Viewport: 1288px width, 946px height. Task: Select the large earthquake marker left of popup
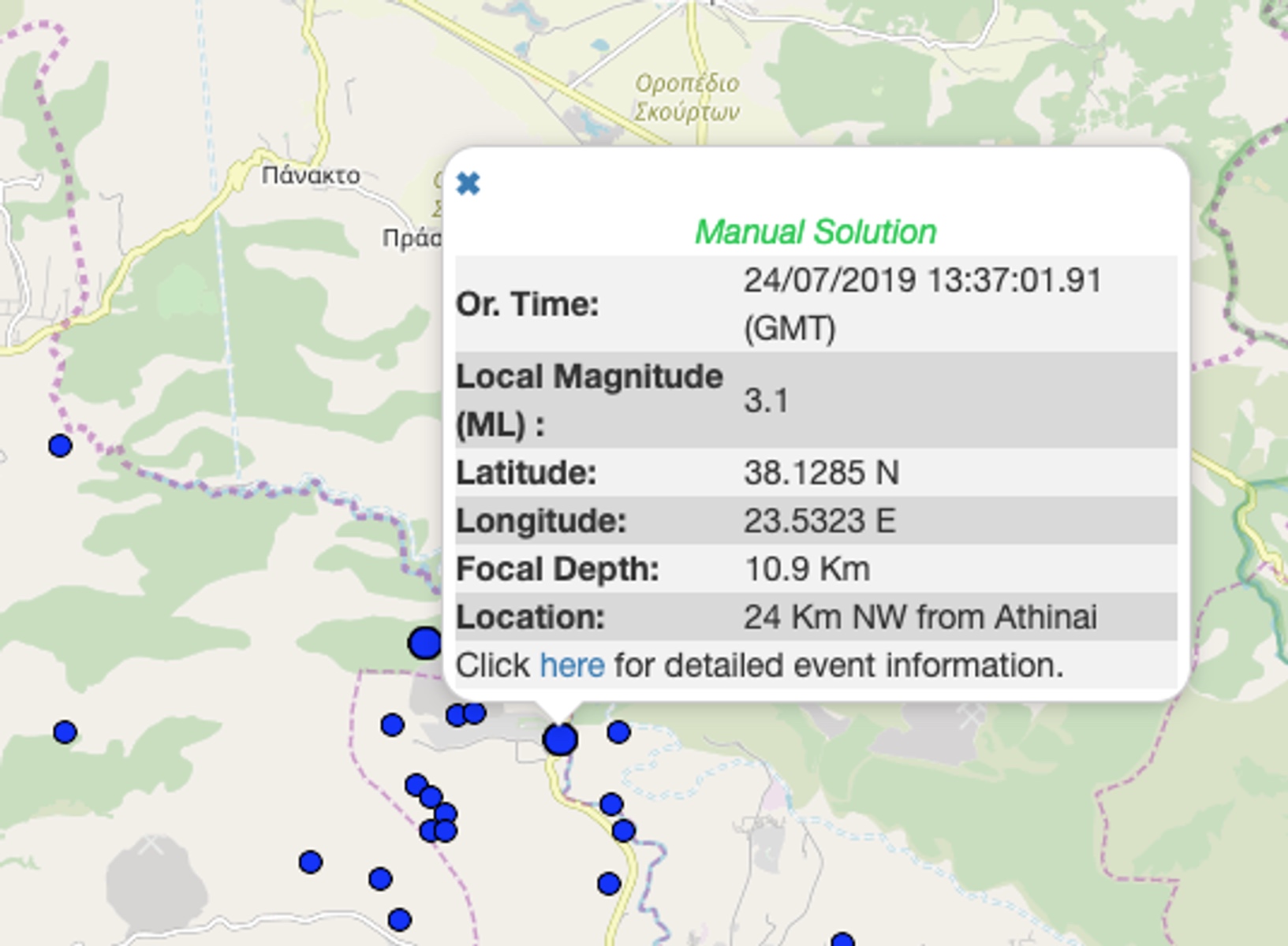tap(424, 643)
